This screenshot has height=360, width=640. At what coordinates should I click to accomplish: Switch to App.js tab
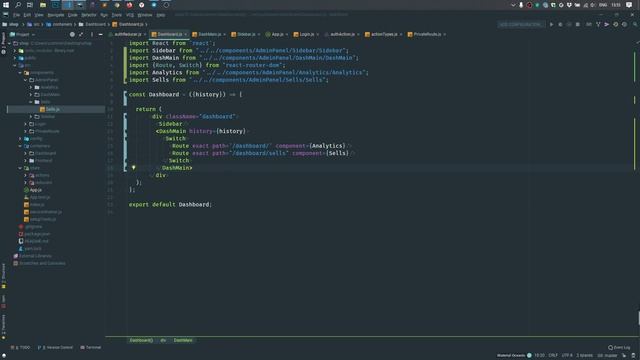277,34
